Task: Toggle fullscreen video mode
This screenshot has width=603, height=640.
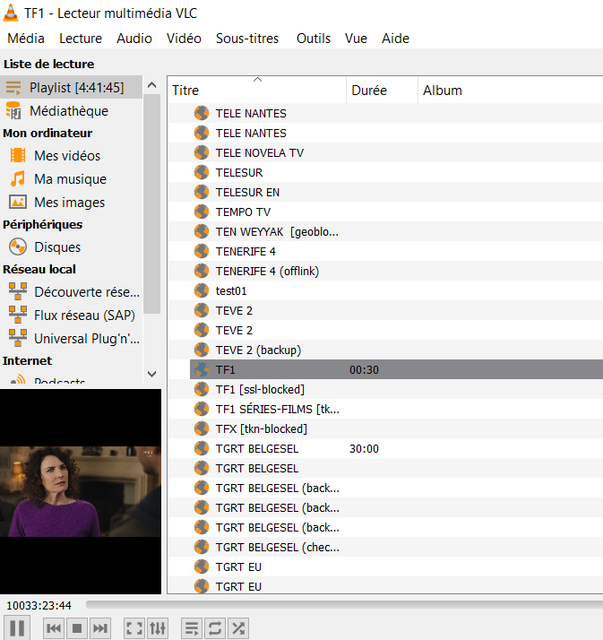Action: (134, 628)
